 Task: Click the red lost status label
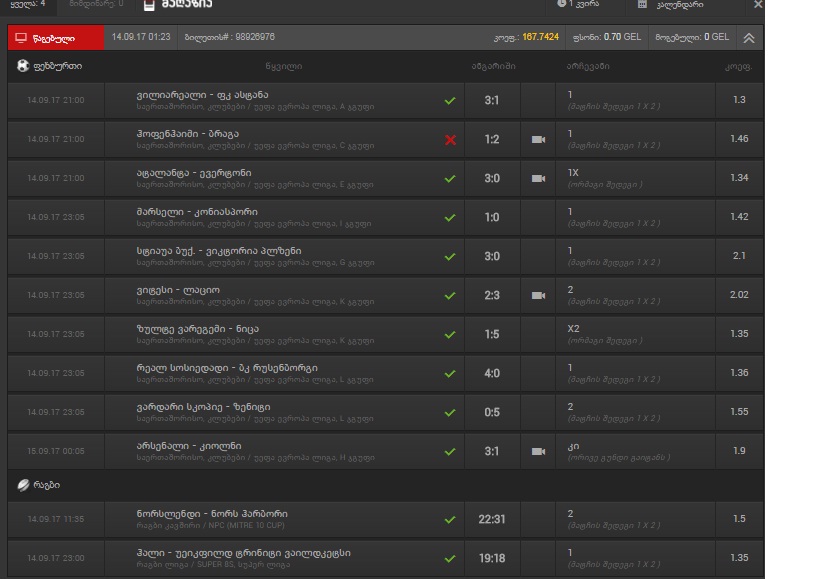pyautogui.click(x=56, y=38)
